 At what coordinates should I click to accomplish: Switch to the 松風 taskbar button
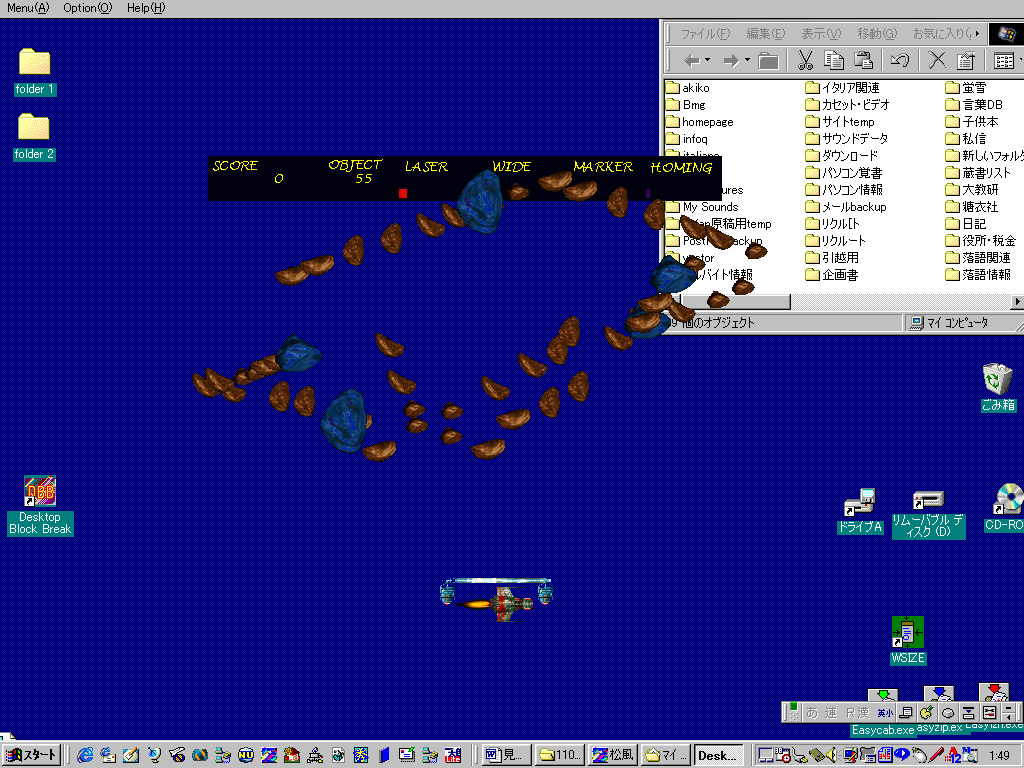pyautogui.click(x=612, y=755)
